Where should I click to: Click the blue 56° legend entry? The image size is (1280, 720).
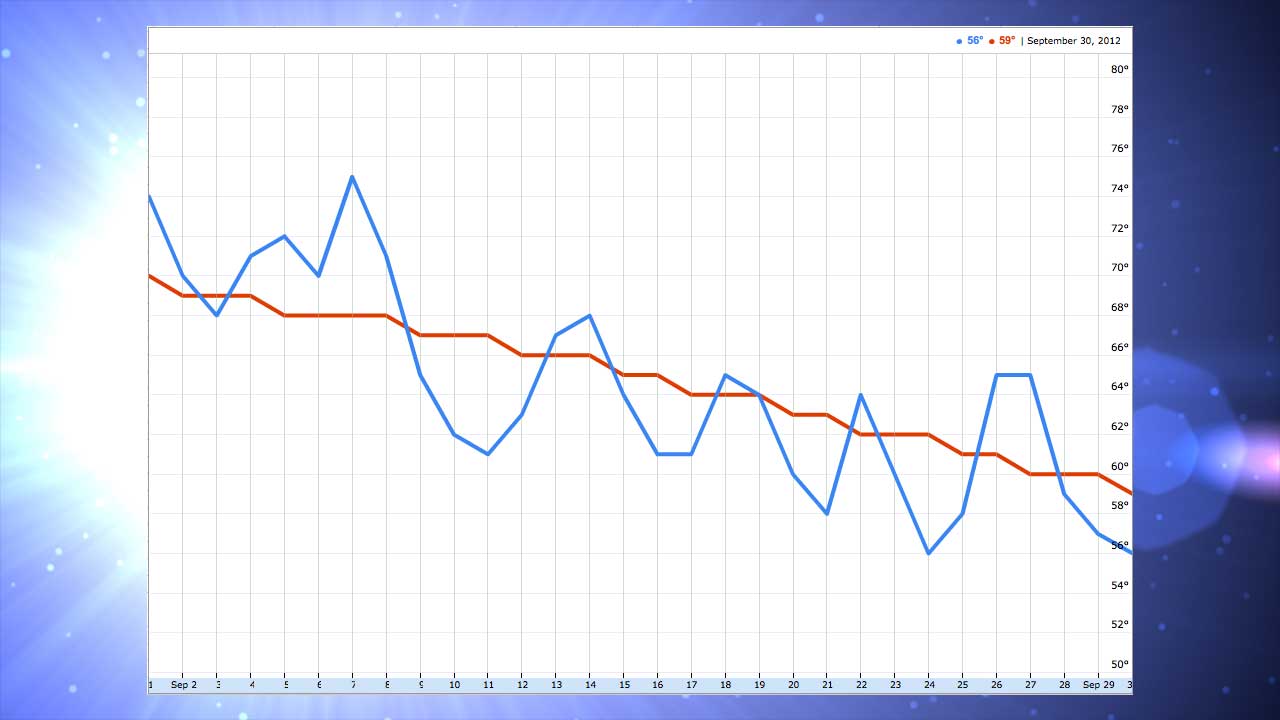coord(970,41)
